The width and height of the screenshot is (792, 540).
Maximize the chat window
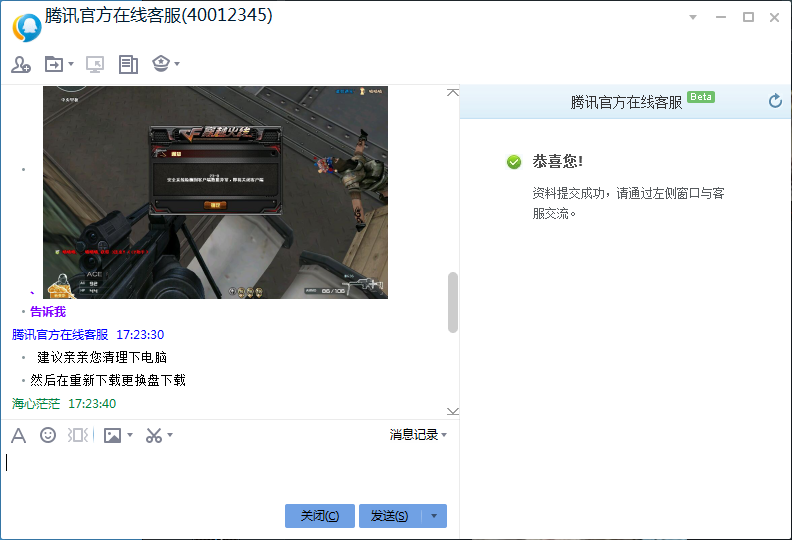748,17
